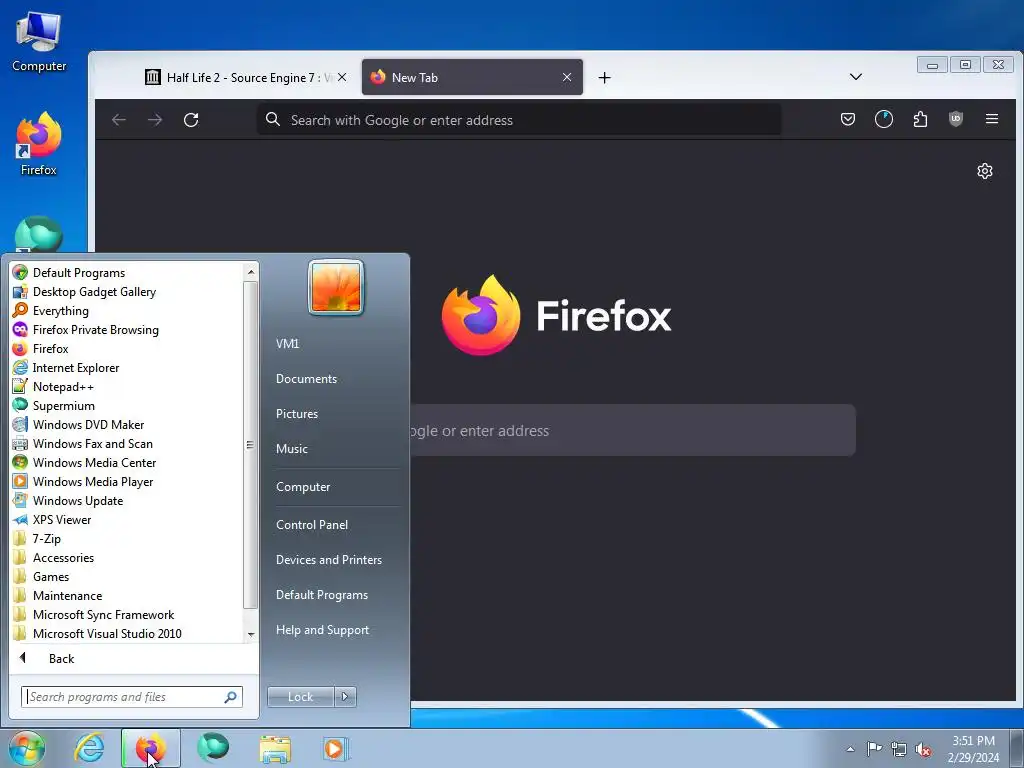Expand shutdown options arrow beside Lock
This screenshot has height=768, width=1024.
click(345, 697)
